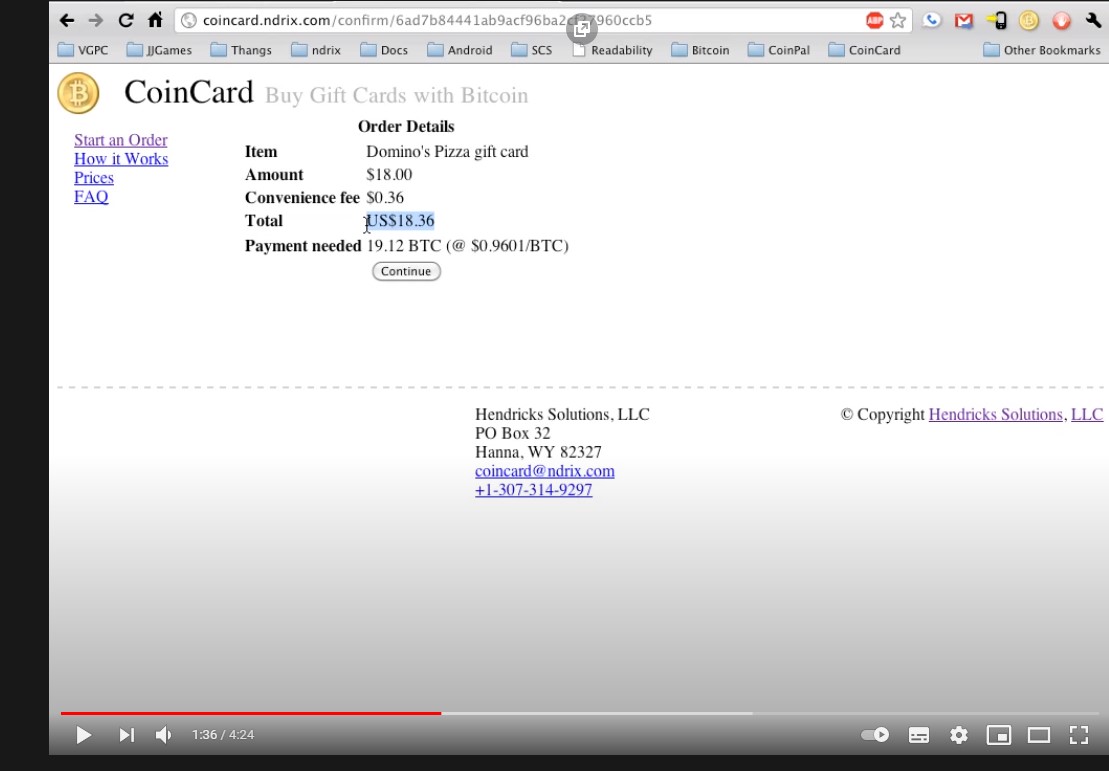Open the Thangs bookmarks folder
Image resolution: width=1109 pixels, height=771 pixels.
241,50
